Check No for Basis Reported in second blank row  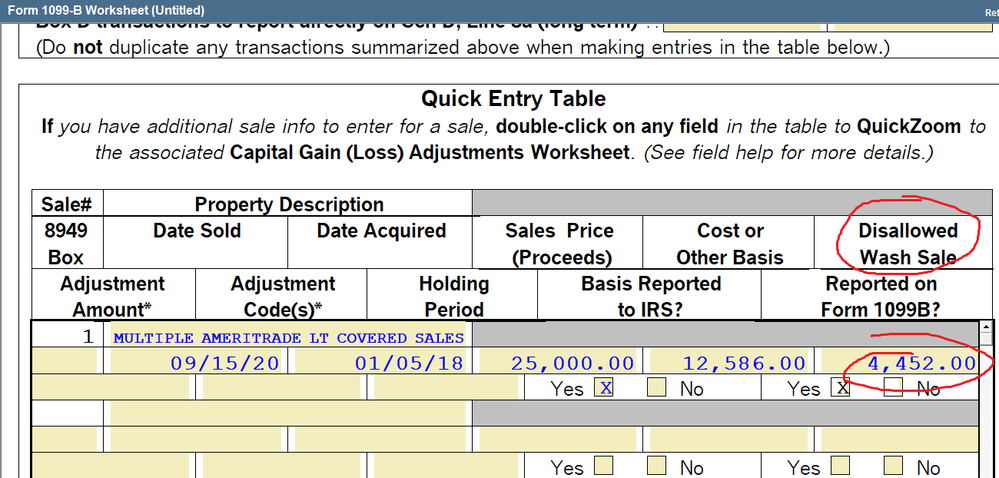pyautogui.click(x=656, y=466)
